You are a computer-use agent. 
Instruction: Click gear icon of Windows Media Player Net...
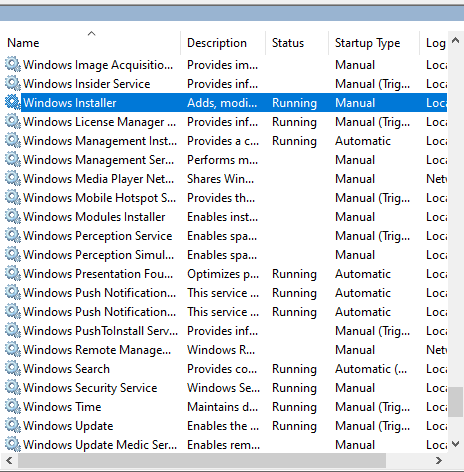13,178
